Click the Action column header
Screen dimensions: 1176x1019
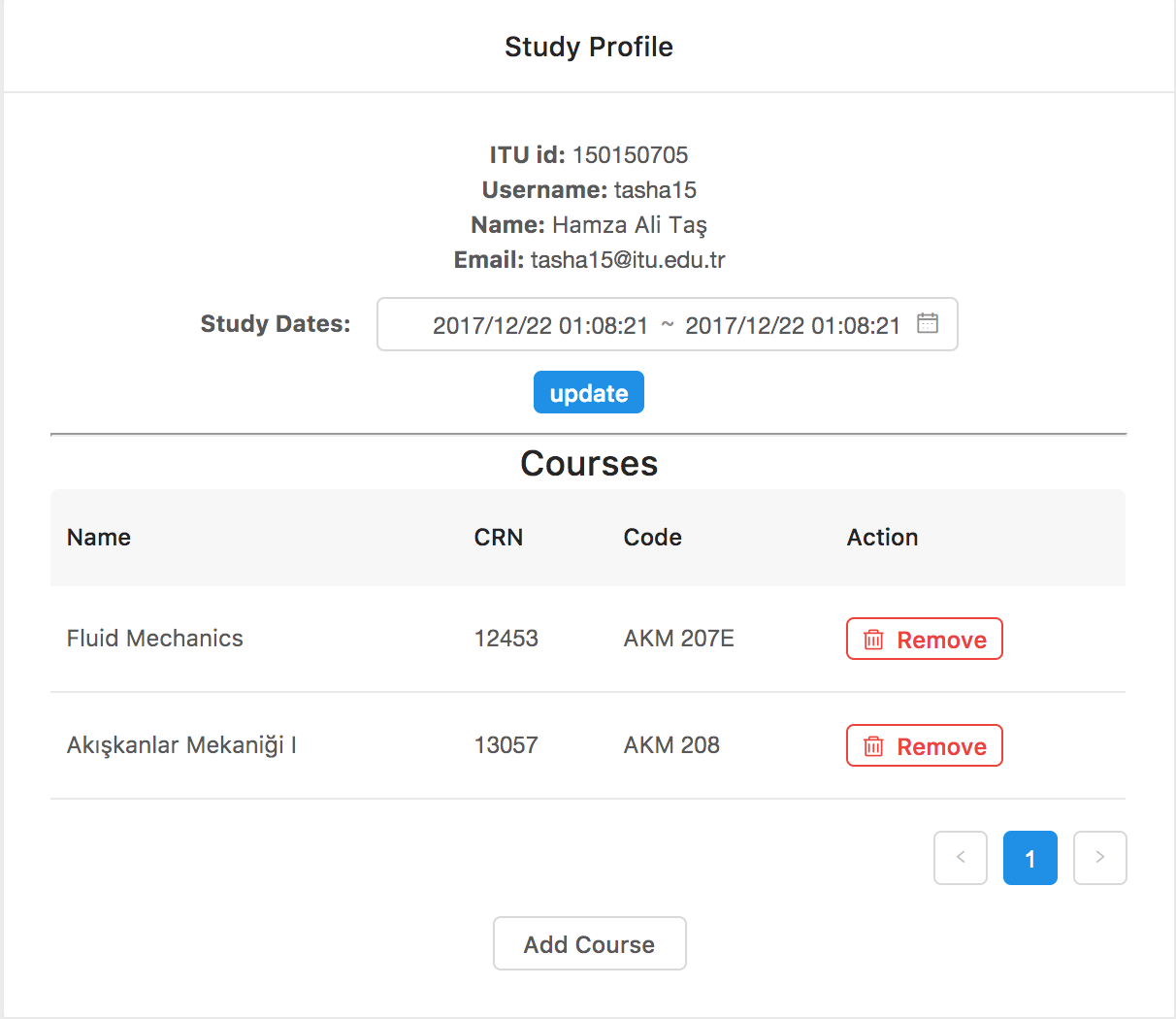[x=882, y=537]
